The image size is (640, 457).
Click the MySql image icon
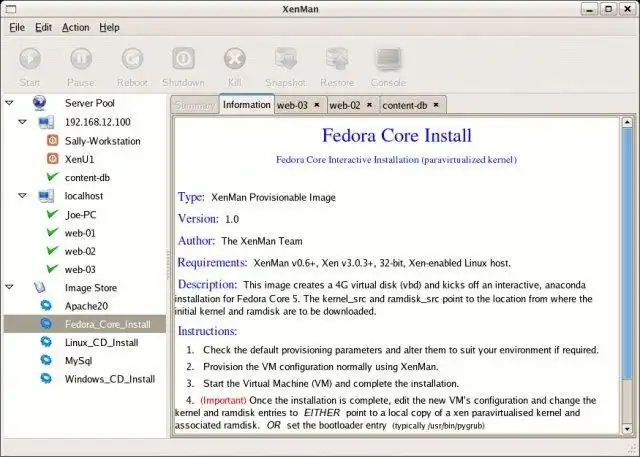(46, 360)
